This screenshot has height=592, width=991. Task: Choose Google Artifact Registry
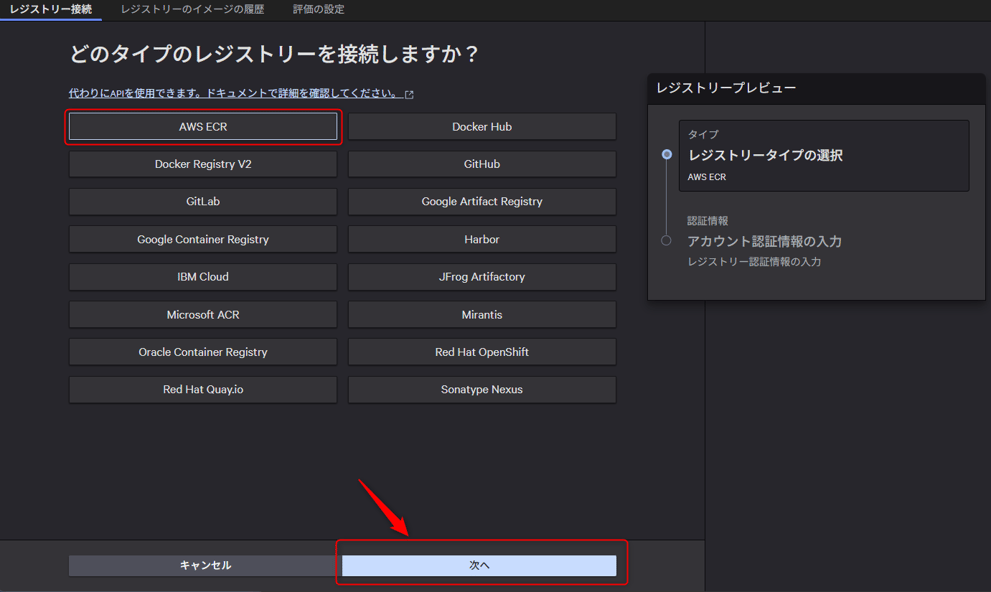pyautogui.click(x=481, y=201)
